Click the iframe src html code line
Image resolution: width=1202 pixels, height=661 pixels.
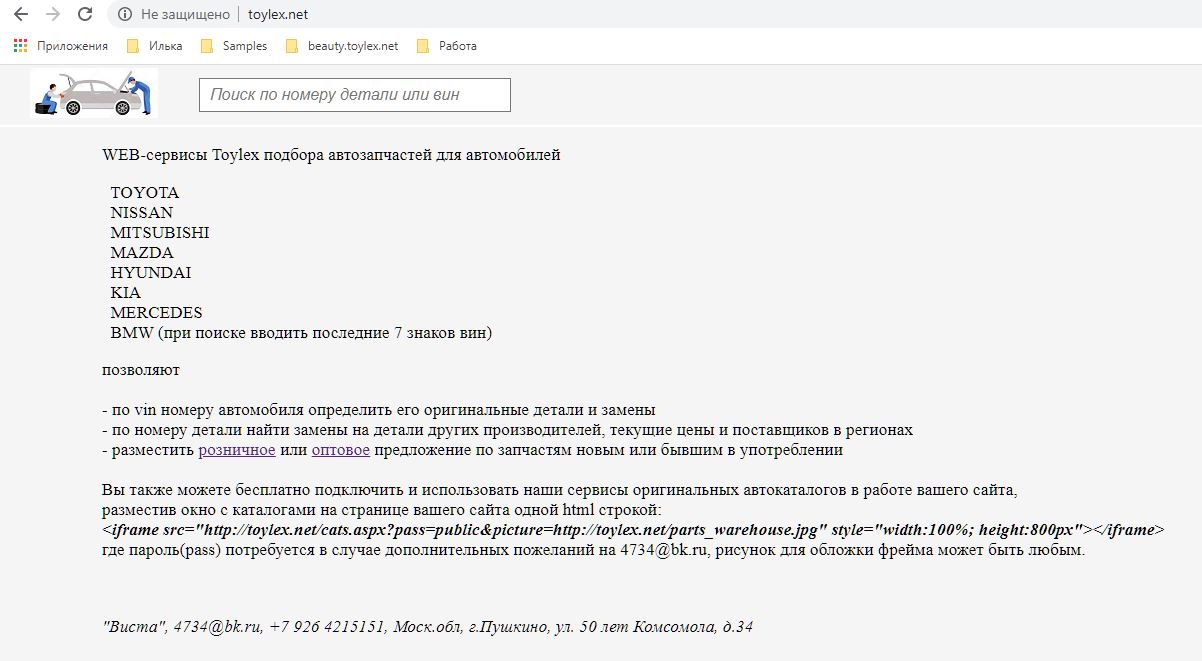633,530
